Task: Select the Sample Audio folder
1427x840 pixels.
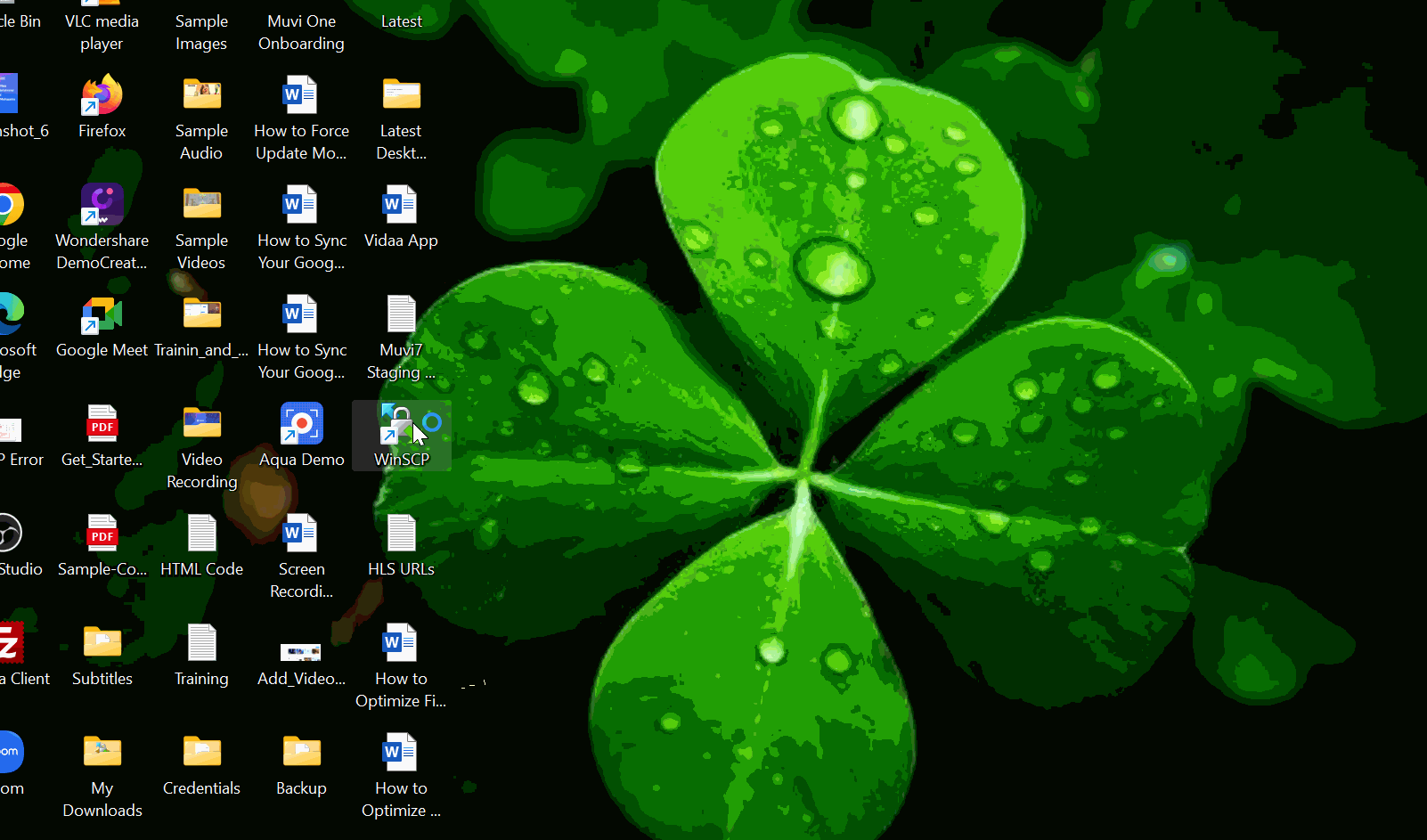Action: pos(201,96)
